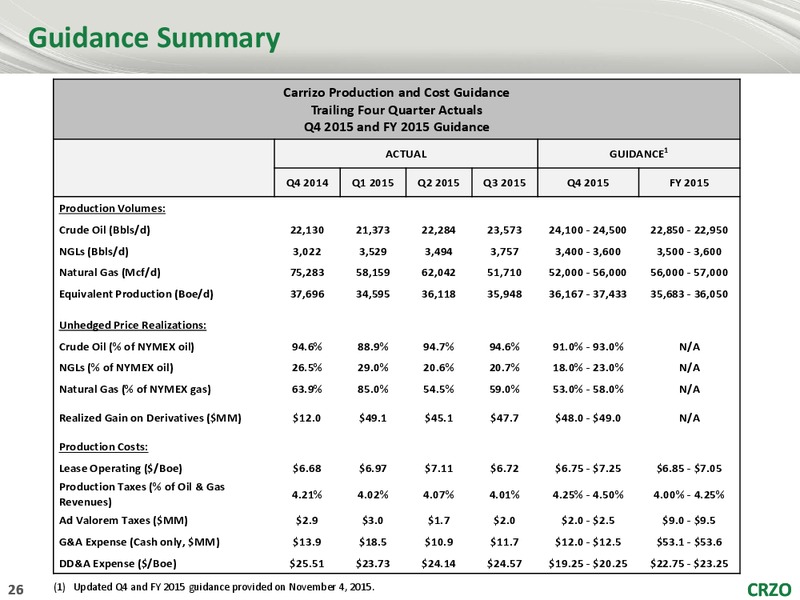Image resolution: width=800 pixels, height=600 pixels.
Task: Click the Unhedged Price Realizations heading
Action: click(x=133, y=326)
